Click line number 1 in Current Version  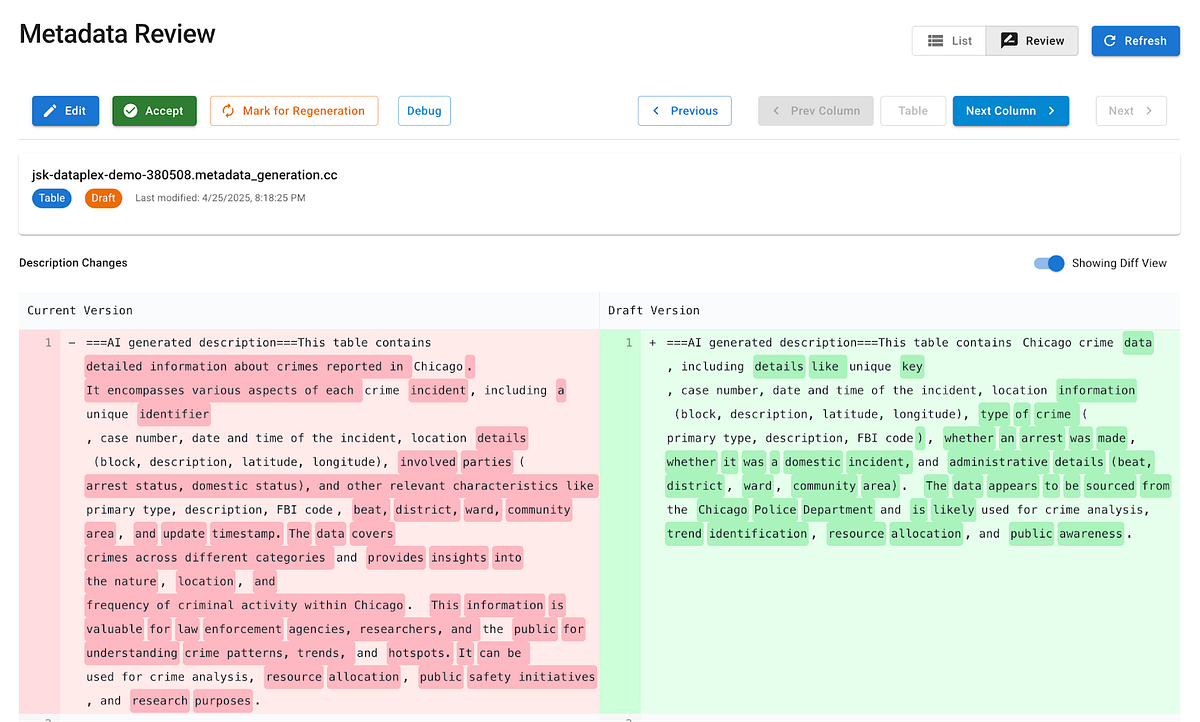pos(48,342)
